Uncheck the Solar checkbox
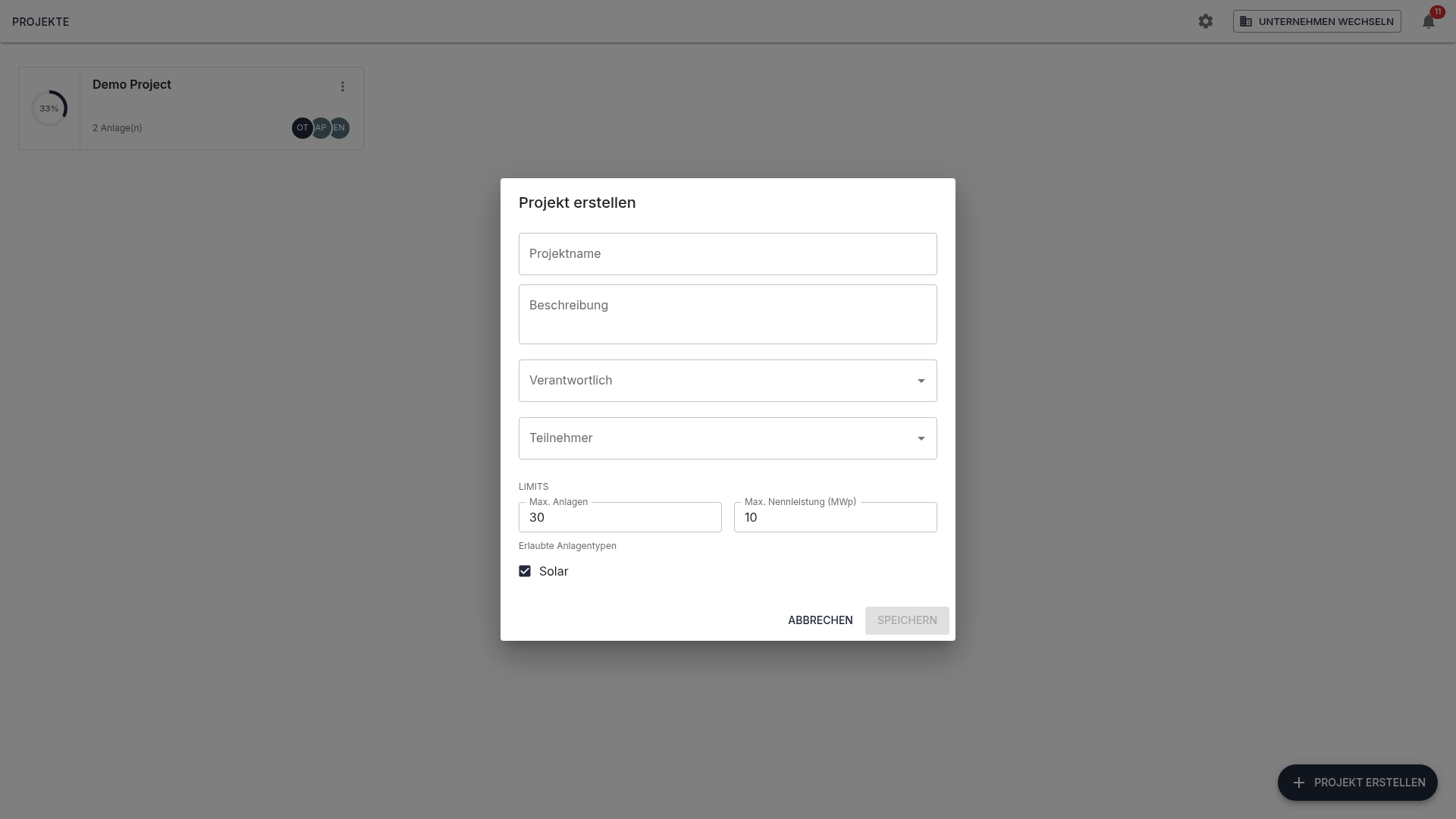1456x819 pixels. pyautogui.click(x=525, y=571)
